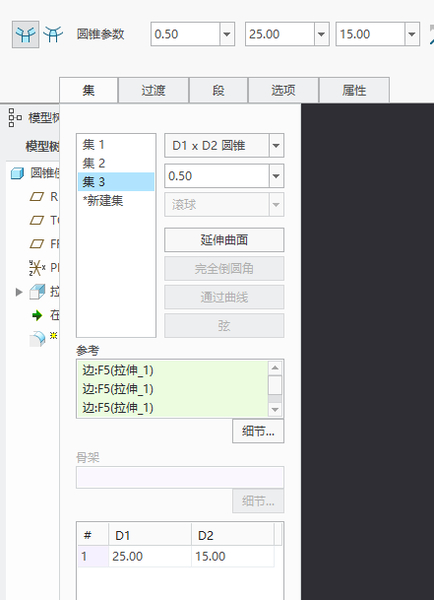Click 细节... button under 参考 list
The image size is (434, 600).
tap(258, 431)
